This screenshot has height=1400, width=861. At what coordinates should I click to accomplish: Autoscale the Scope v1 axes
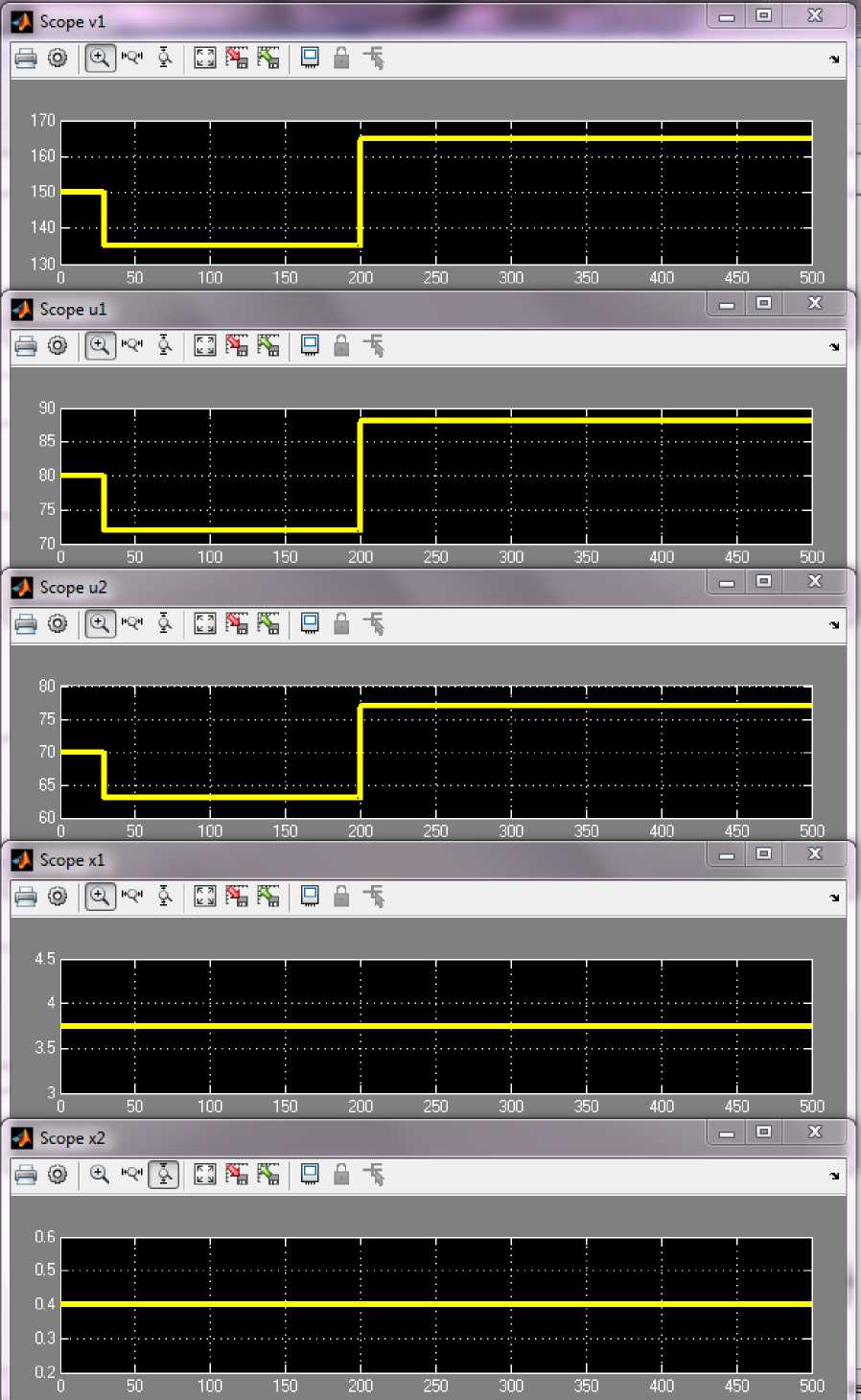[205, 58]
